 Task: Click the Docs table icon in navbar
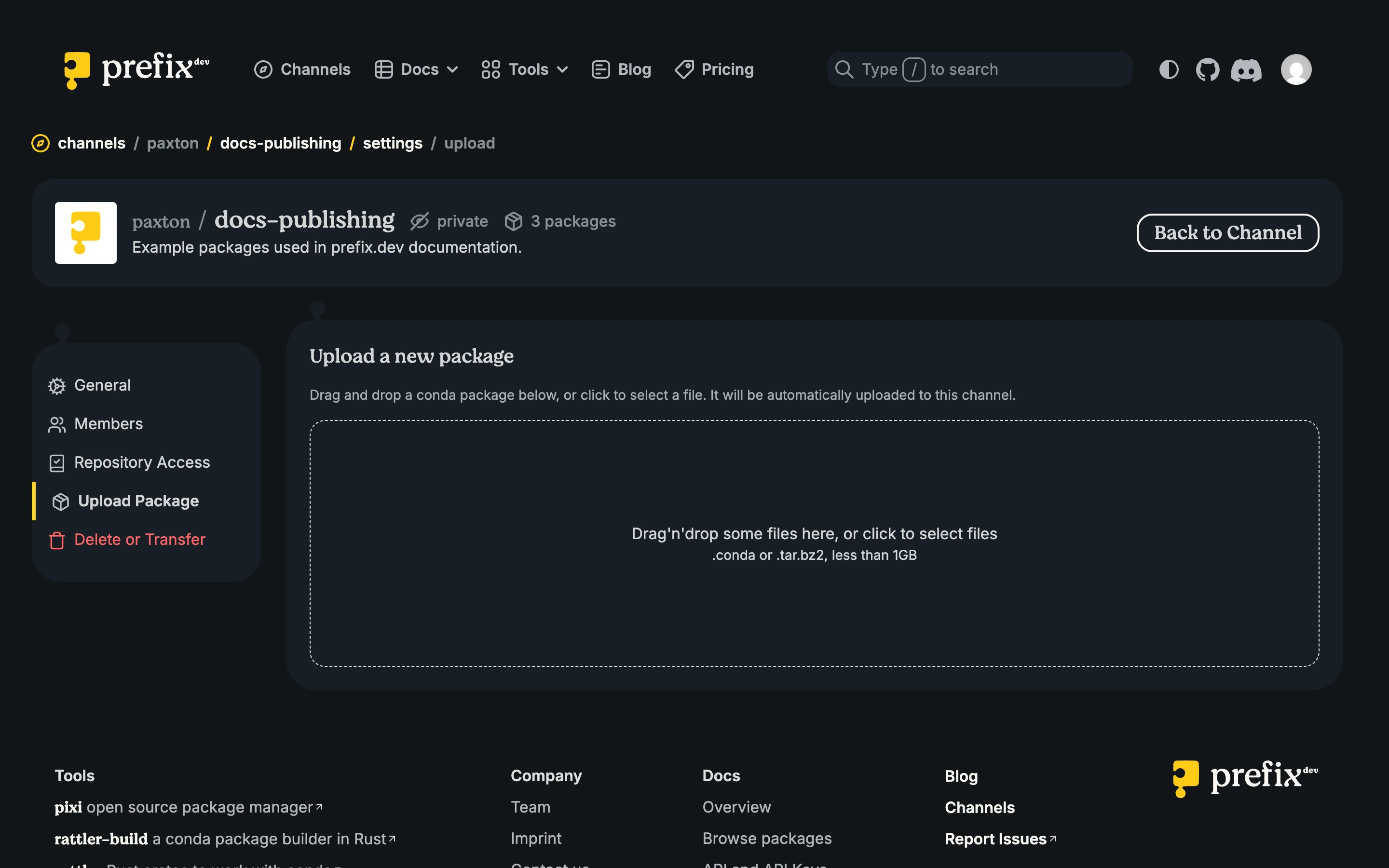coord(383,69)
